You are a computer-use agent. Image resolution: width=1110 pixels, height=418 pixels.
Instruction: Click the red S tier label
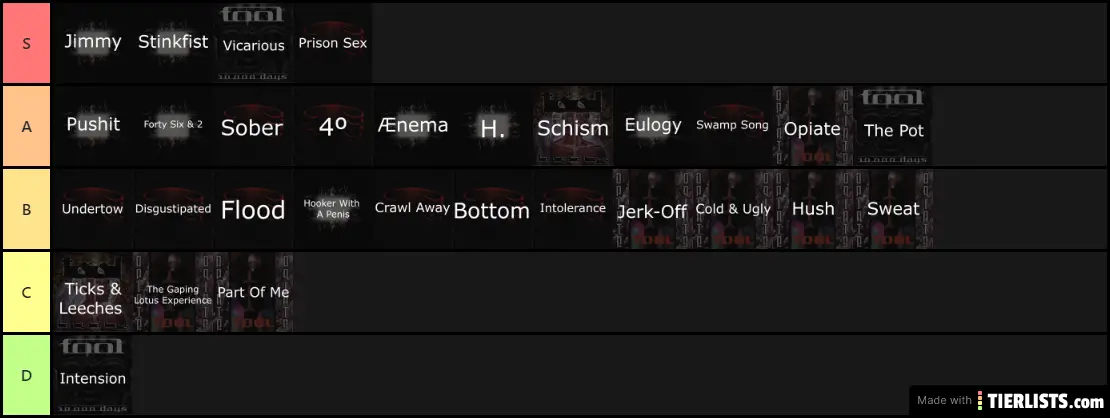(26, 43)
